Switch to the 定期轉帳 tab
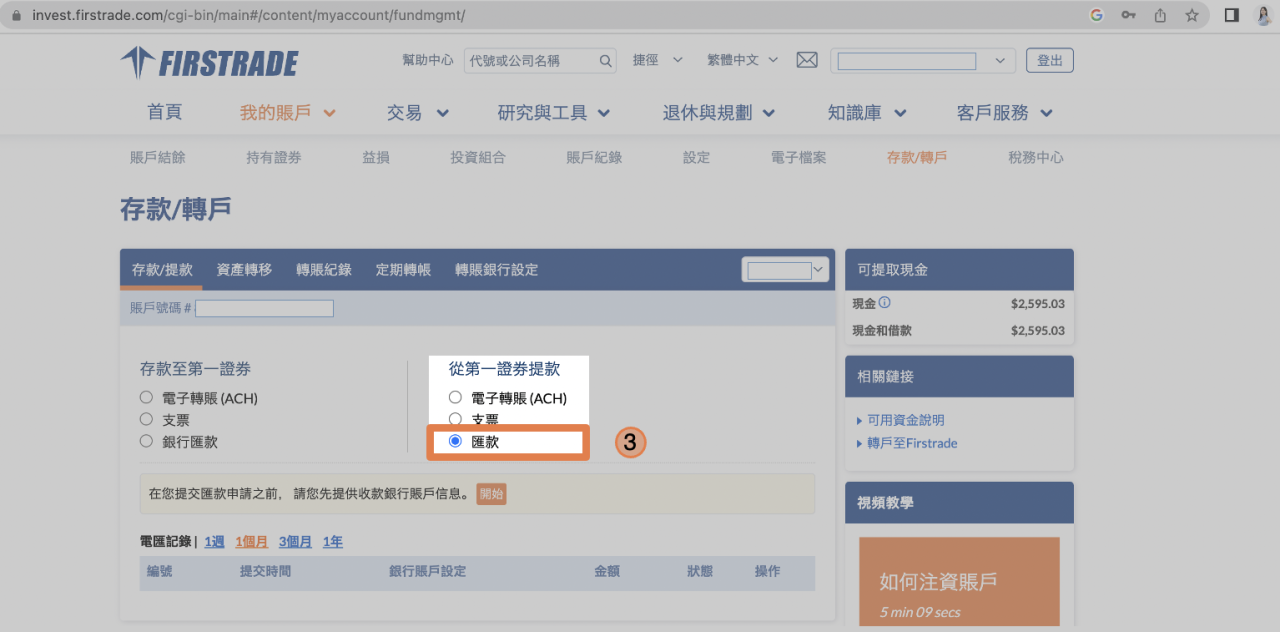1280x632 pixels. tap(403, 269)
